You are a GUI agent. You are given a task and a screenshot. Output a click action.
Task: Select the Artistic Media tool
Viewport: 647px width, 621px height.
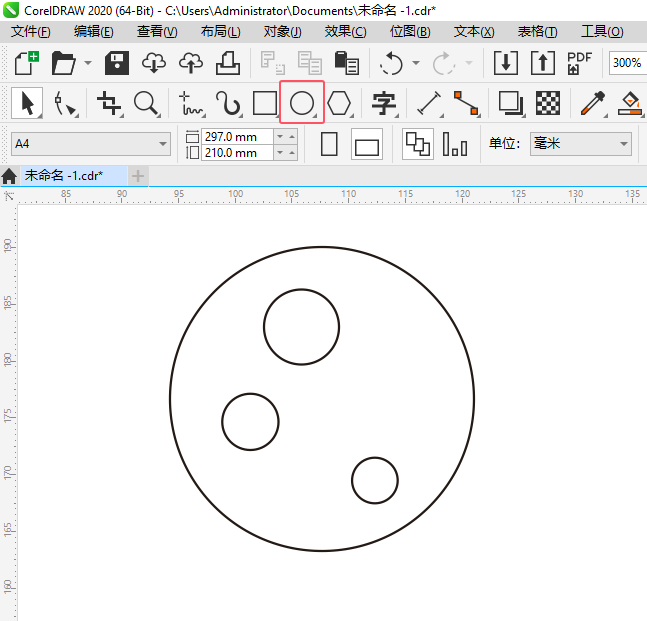coord(228,103)
